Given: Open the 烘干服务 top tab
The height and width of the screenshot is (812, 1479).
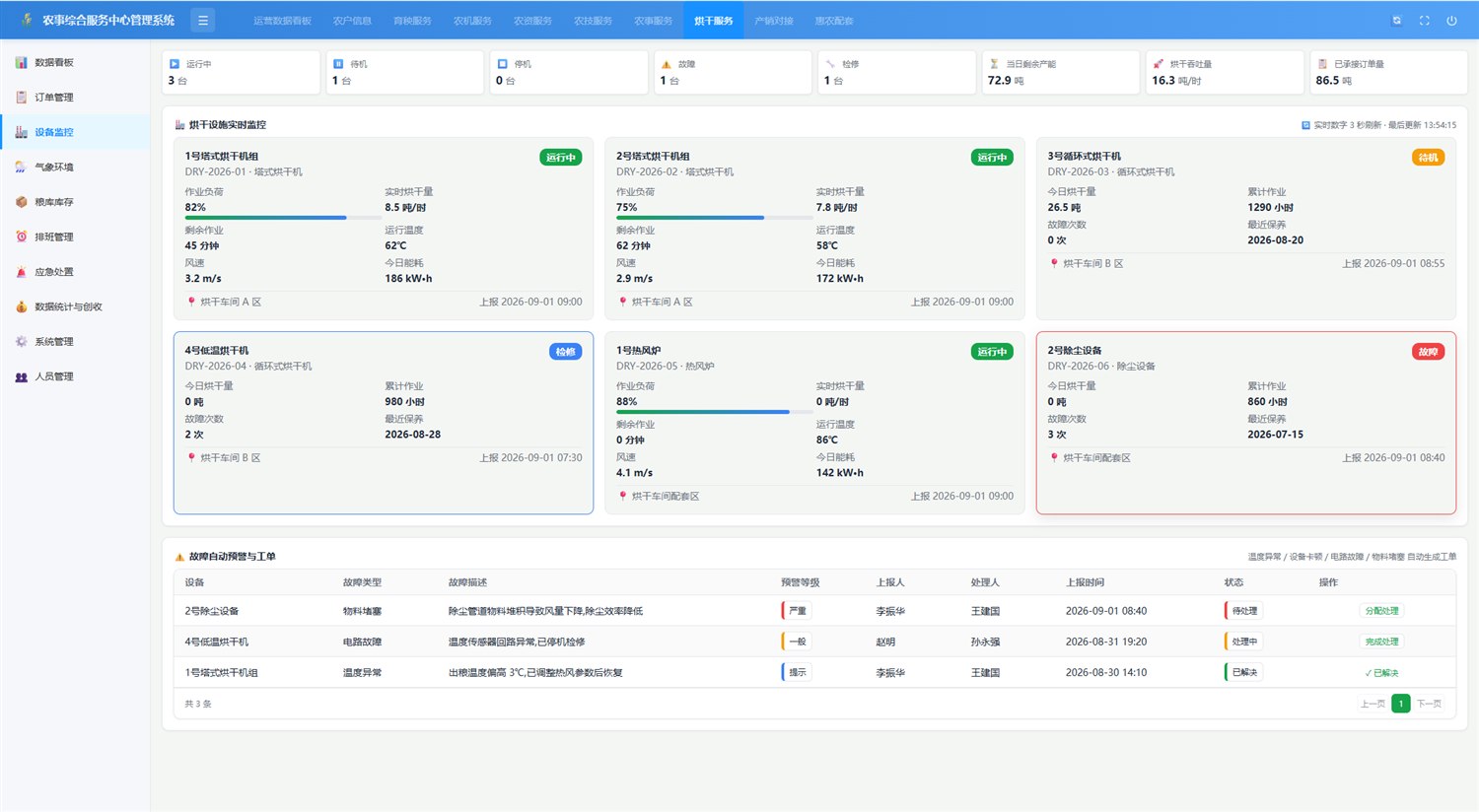Looking at the screenshot, I should 713,21.
